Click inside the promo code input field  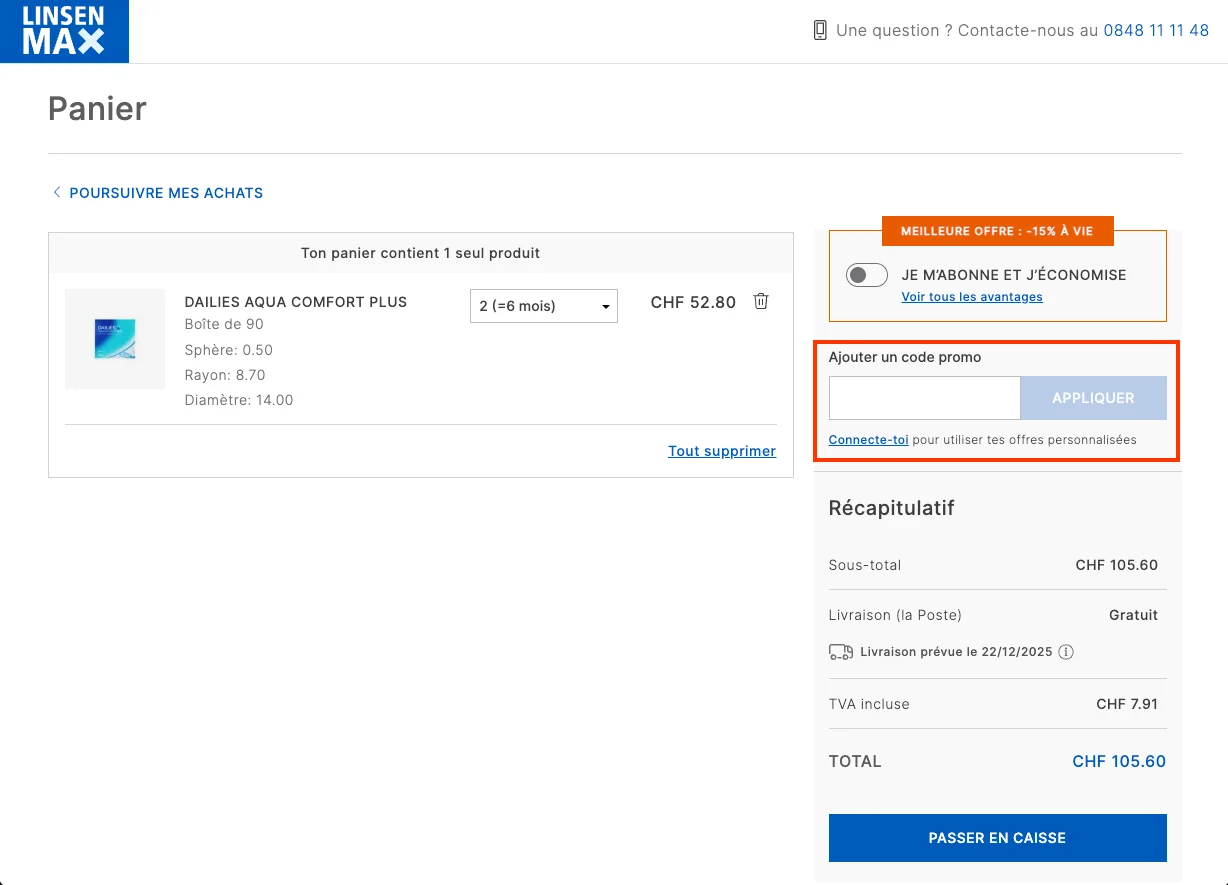tap(922, 398)
